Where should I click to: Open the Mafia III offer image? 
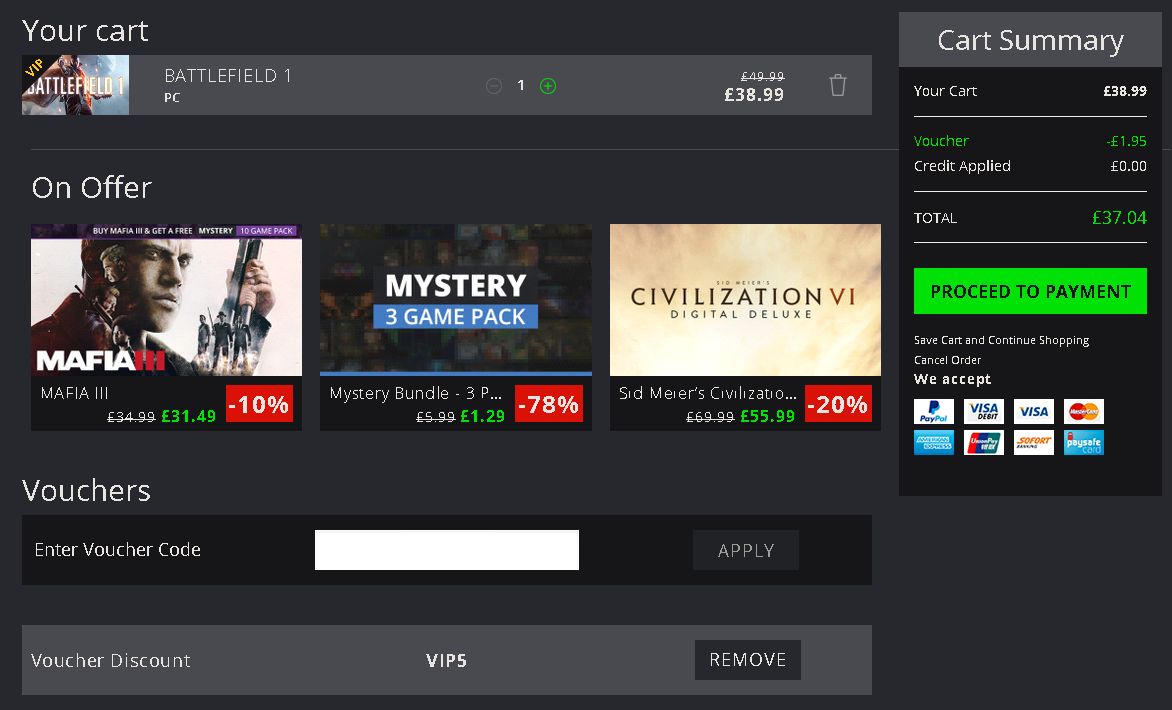click(x=166, y=300)
